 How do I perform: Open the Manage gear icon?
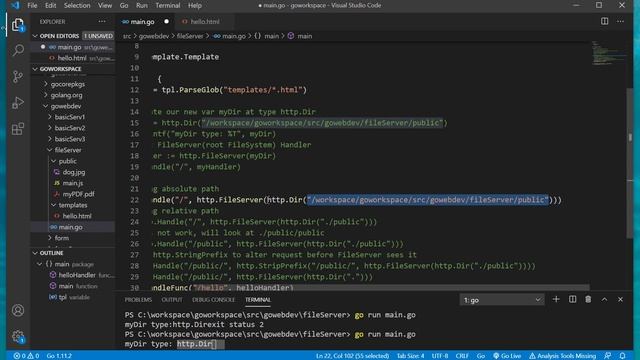[x=18, y=337]
